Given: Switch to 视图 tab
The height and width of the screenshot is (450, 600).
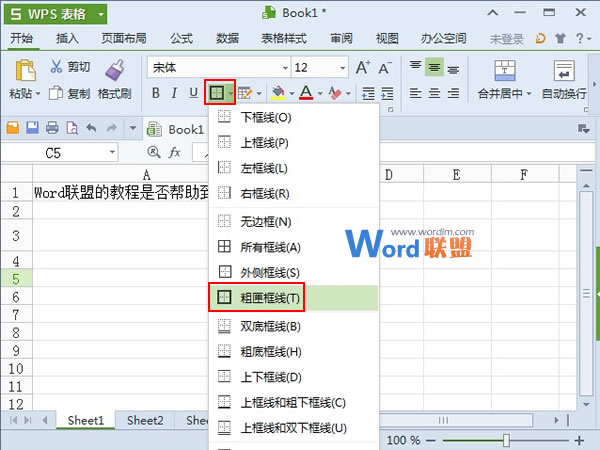Looking at the screenshot, I should point(387,39).
